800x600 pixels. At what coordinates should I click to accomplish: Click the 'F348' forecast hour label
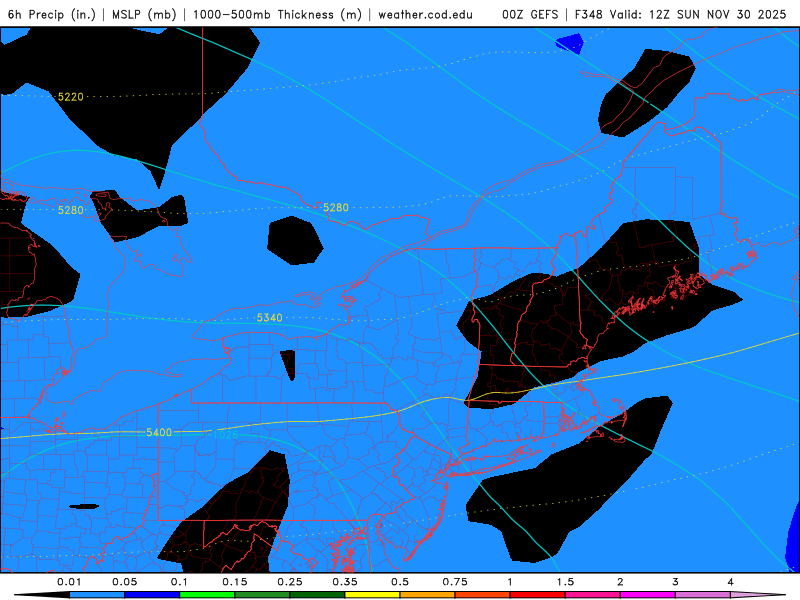click(589, 14)
